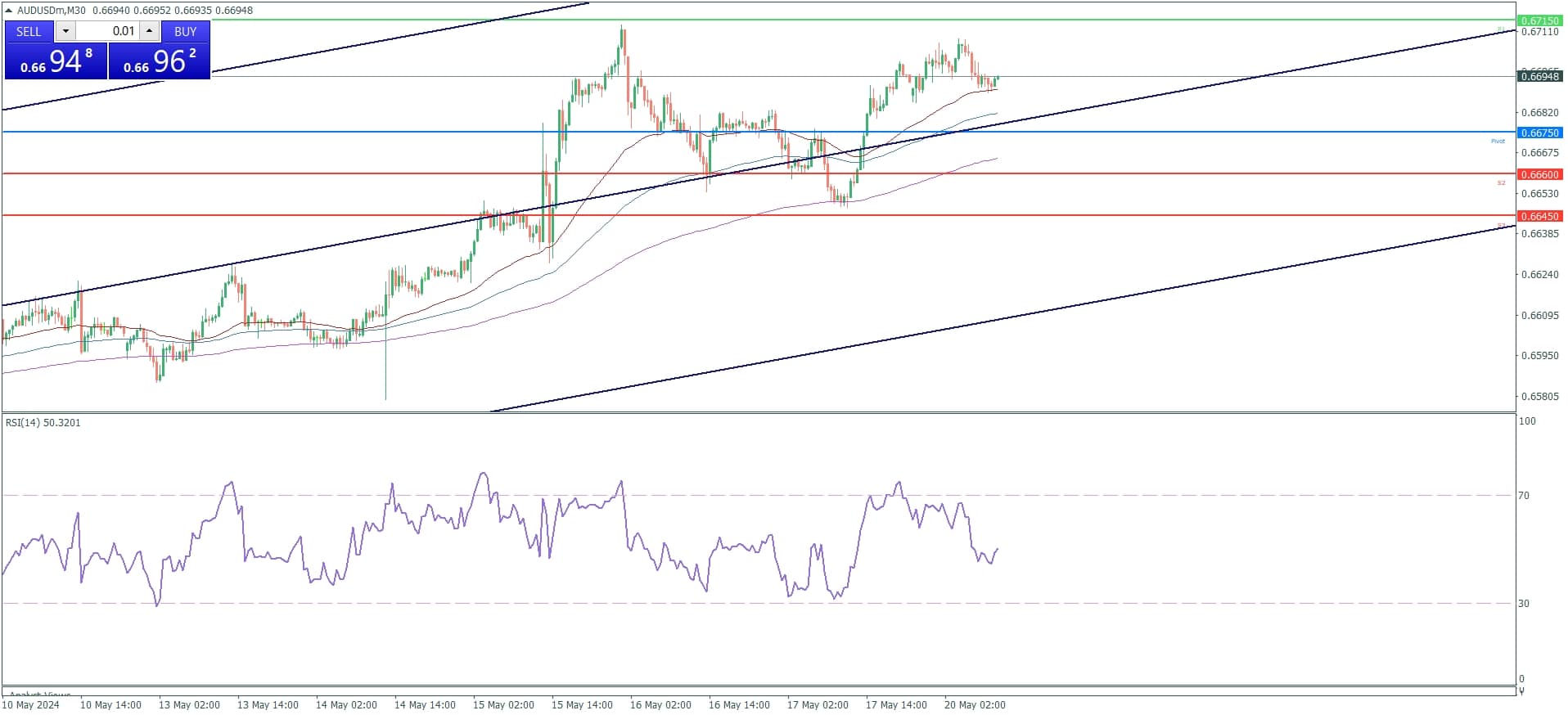Click the 17 May 02:00 time label

pos(818,705)
